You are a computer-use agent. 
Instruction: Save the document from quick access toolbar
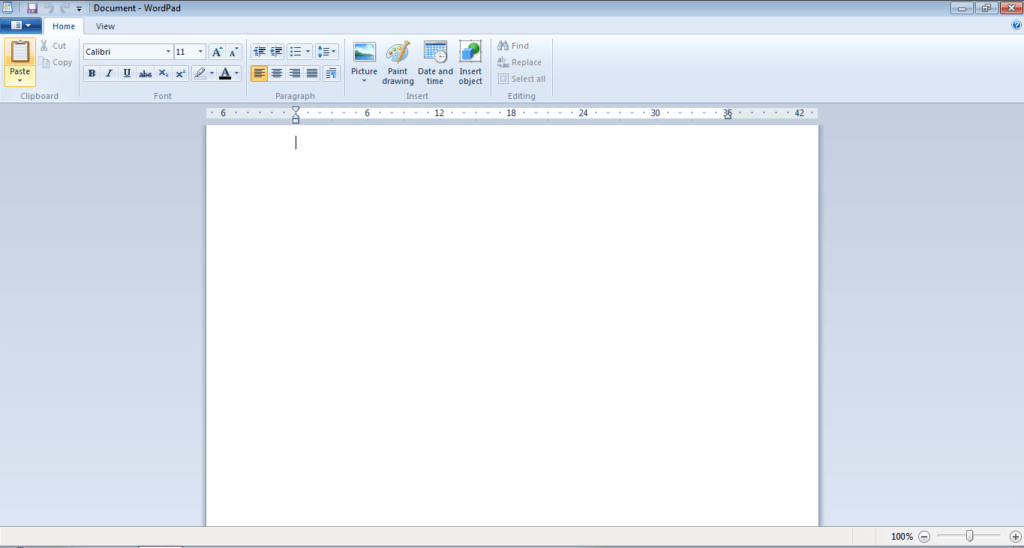coord(32,8)
